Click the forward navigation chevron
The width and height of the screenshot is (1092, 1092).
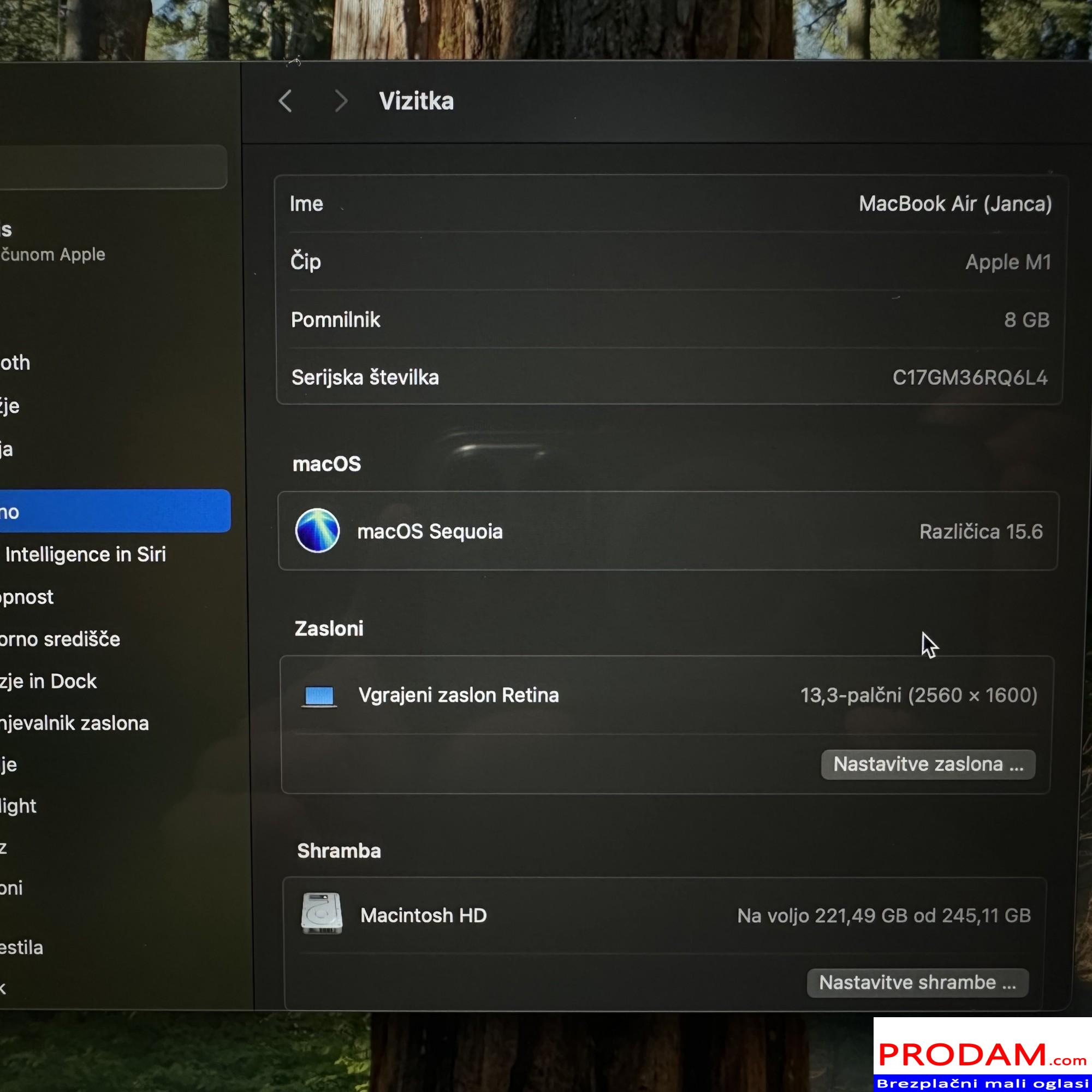tap(341, 101)
